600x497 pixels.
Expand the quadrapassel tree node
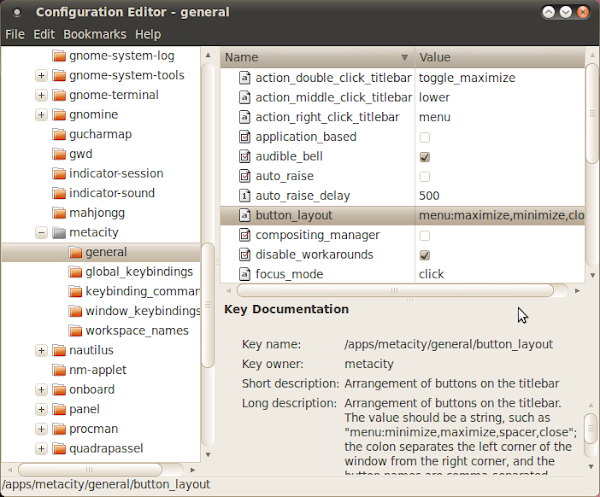[41, 449]
